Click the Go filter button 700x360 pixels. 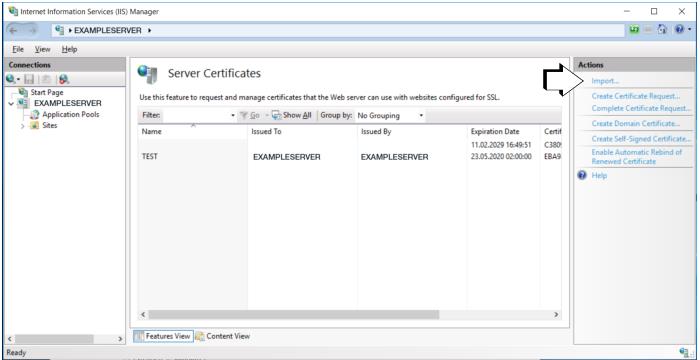pyautogui.click(x=250, y=116)
